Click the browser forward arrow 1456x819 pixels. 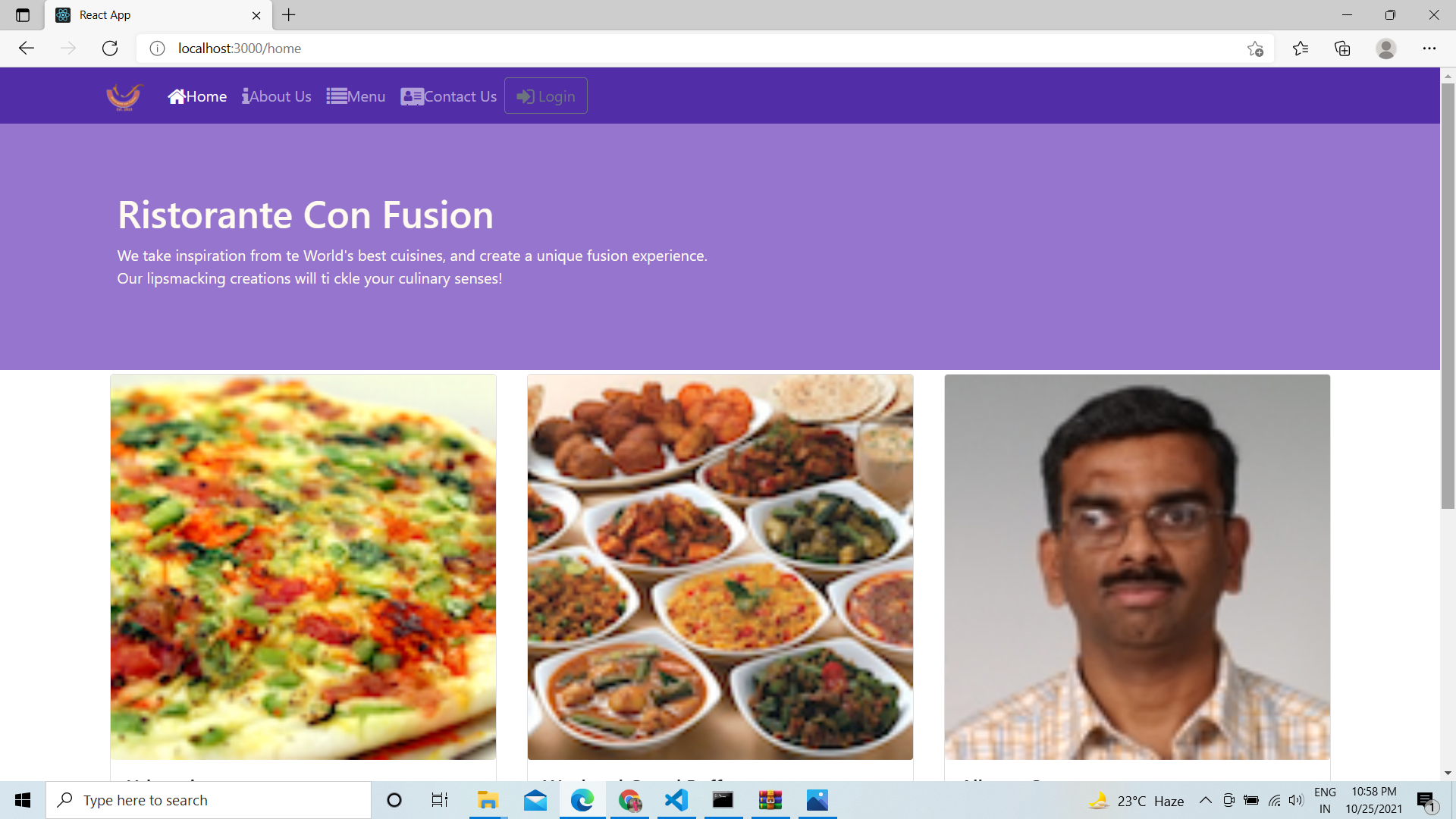[68, 49]
